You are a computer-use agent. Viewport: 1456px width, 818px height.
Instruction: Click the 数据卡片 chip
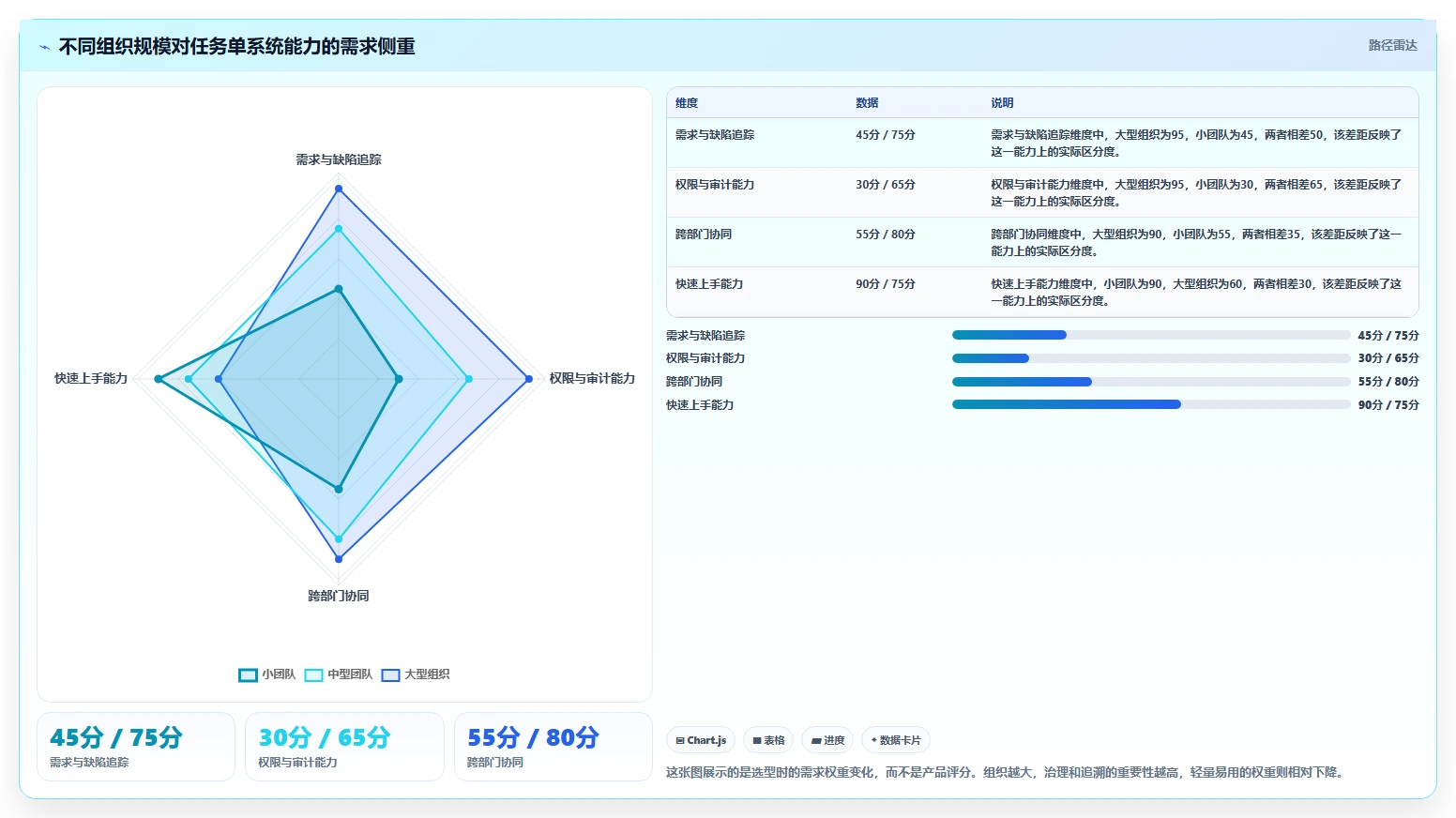pos(896,740)
